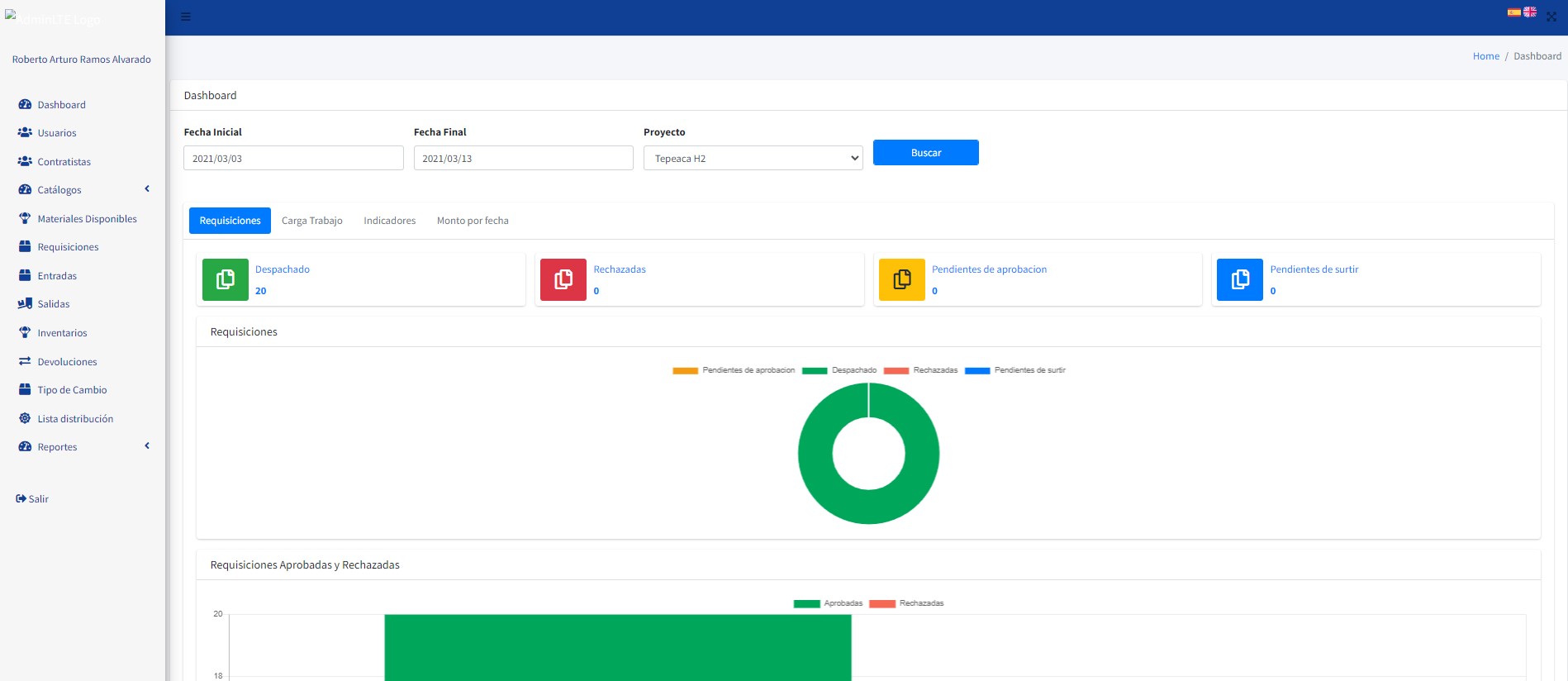Select the Spanish flag language icon
Screen dimensions: 1568x681
pyautogui.click(x=1513, y=12)
